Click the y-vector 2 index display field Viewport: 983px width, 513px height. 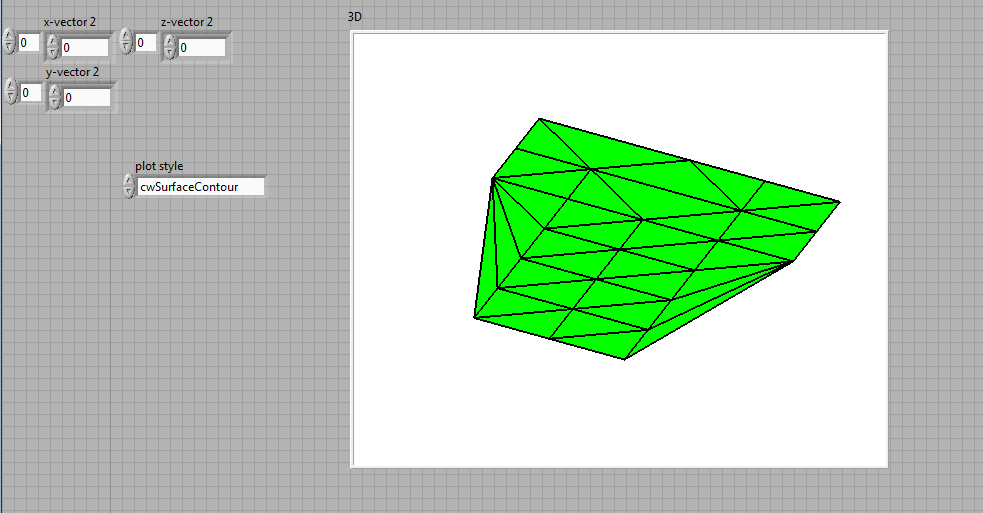click(31, 93)
